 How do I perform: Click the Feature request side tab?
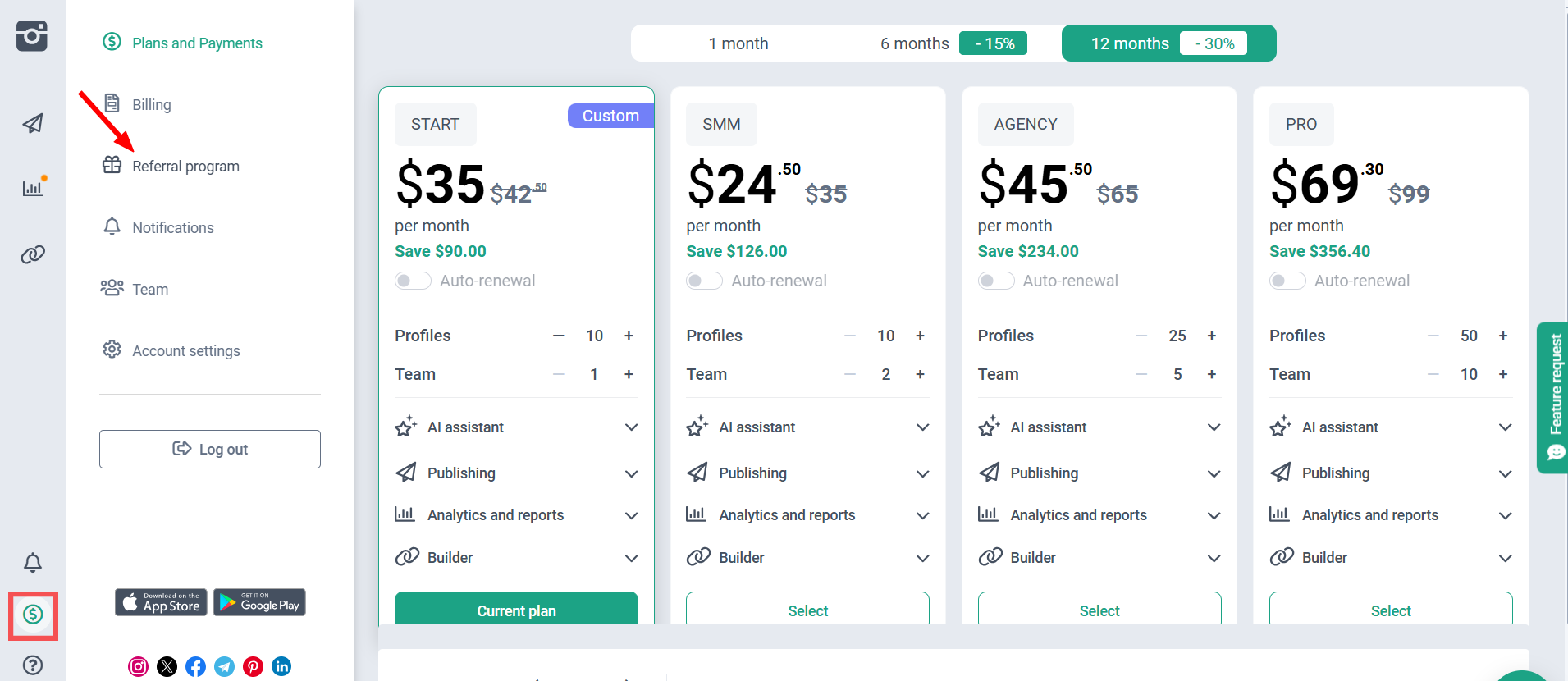click(1554, 397)
